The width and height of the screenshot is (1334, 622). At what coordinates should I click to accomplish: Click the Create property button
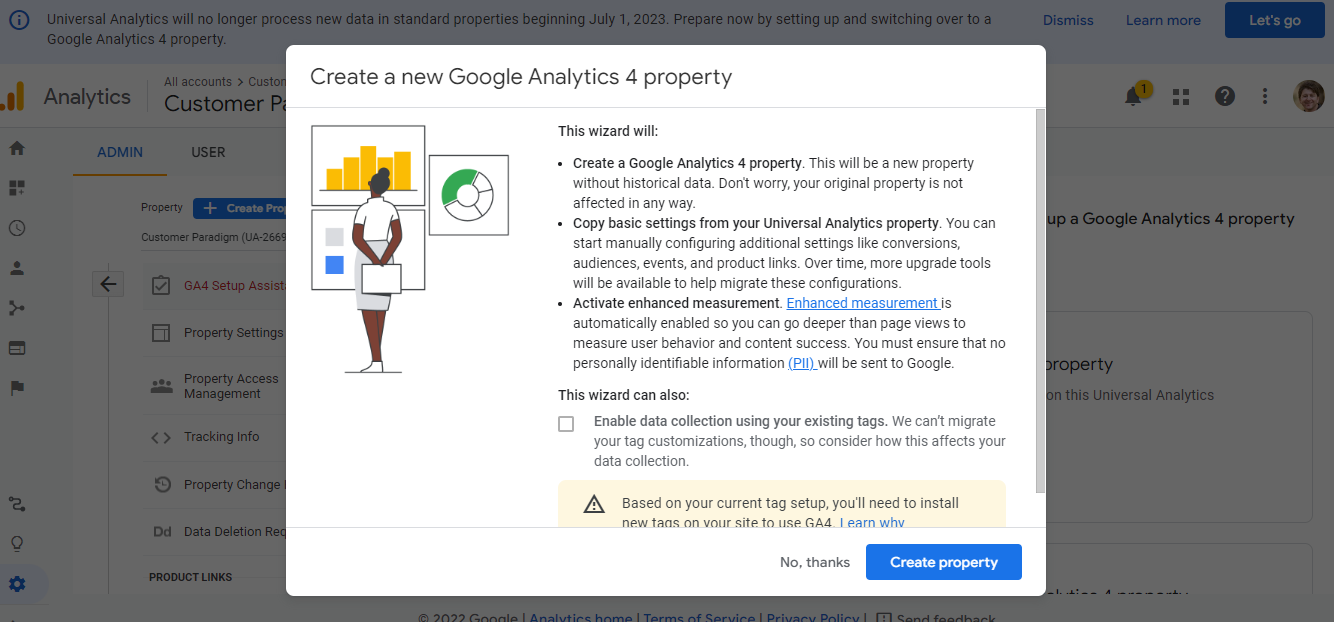click(x=943, y=561)
